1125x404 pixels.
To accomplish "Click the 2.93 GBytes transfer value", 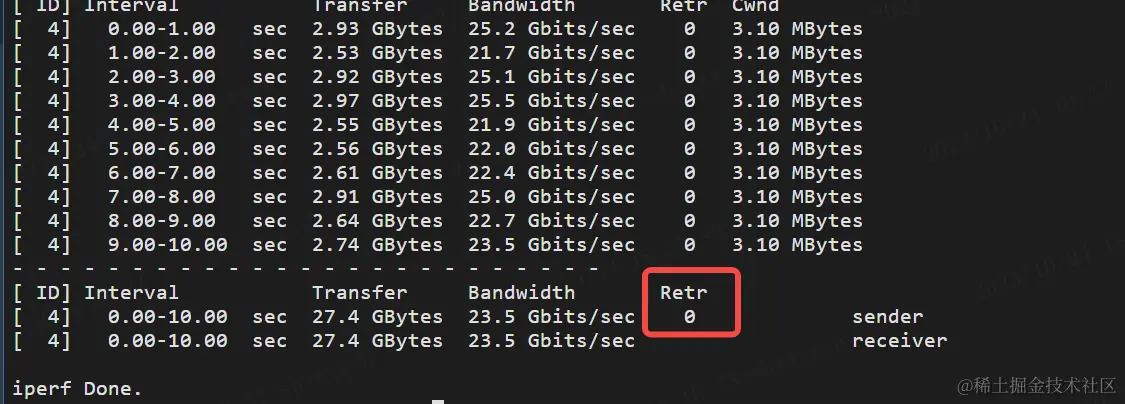I will (377, 29).
